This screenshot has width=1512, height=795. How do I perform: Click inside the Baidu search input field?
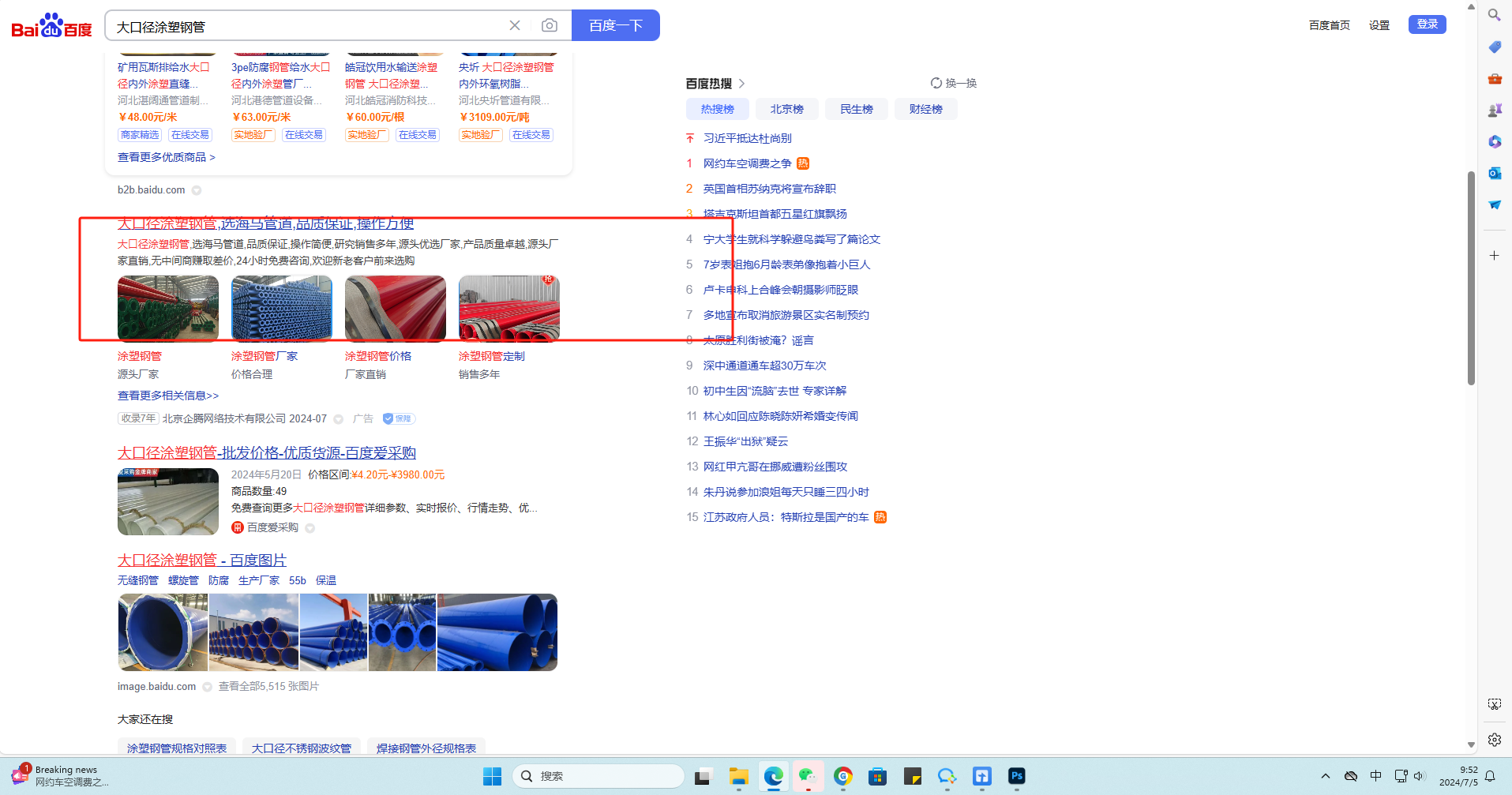[308, 26]
